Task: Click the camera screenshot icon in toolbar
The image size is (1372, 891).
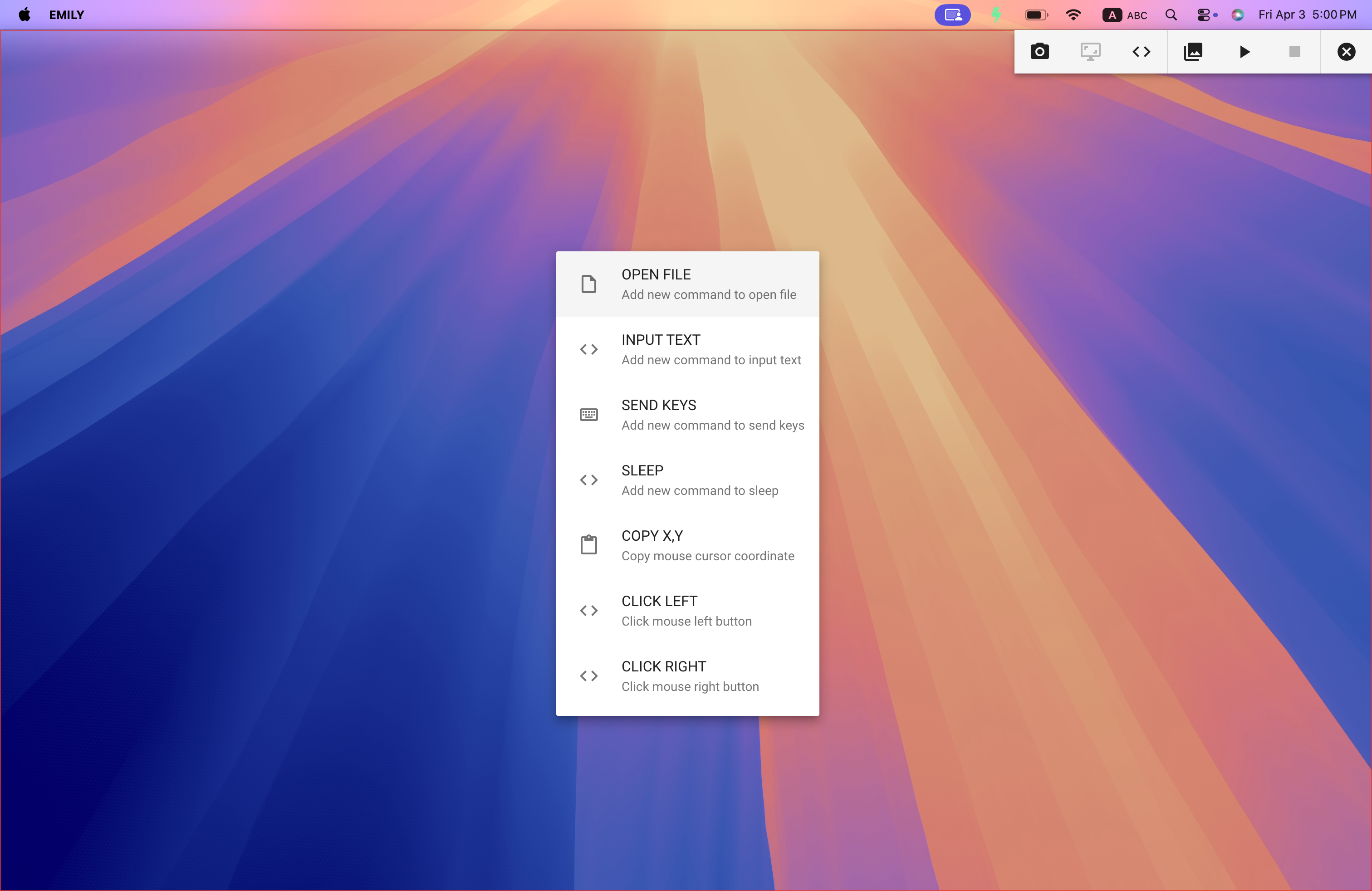Action: pyautogui.click(x=1039, y=52)
